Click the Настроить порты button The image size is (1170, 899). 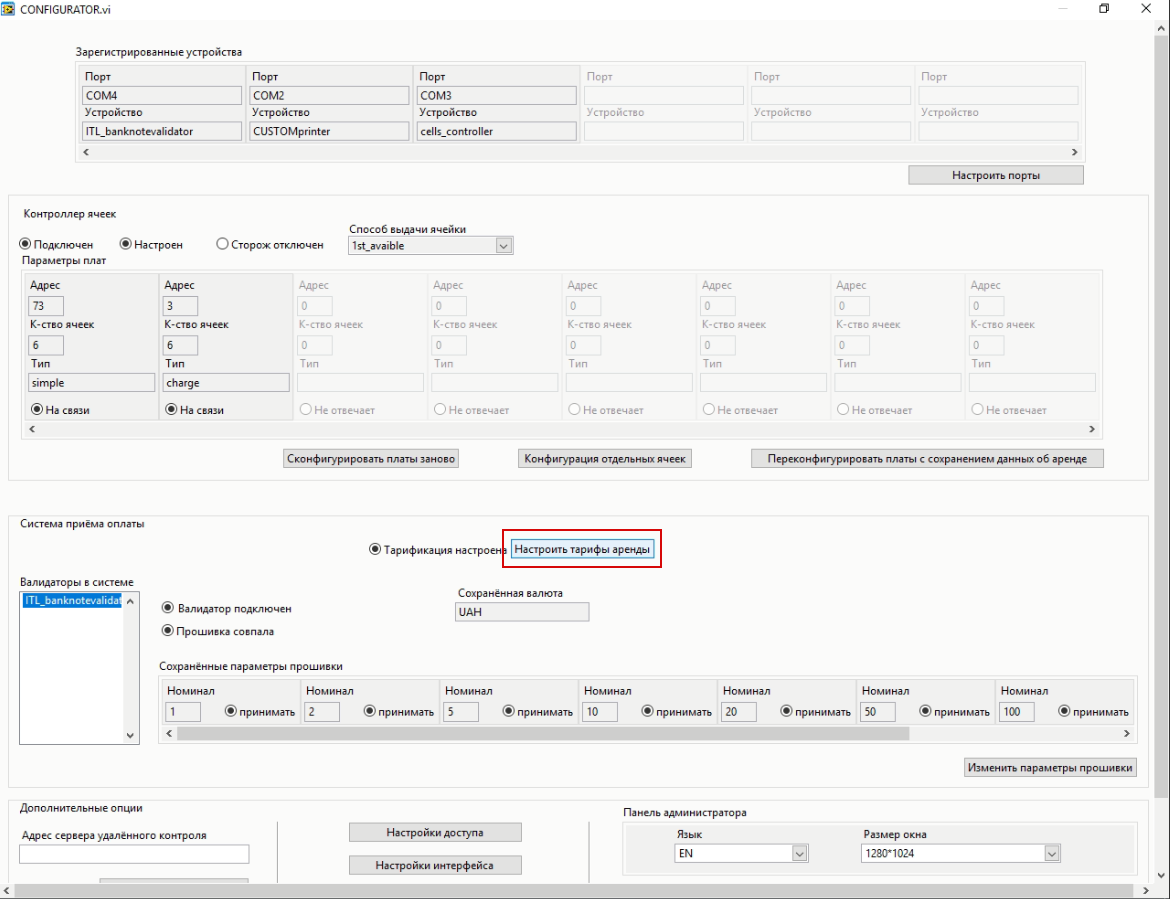995,175
